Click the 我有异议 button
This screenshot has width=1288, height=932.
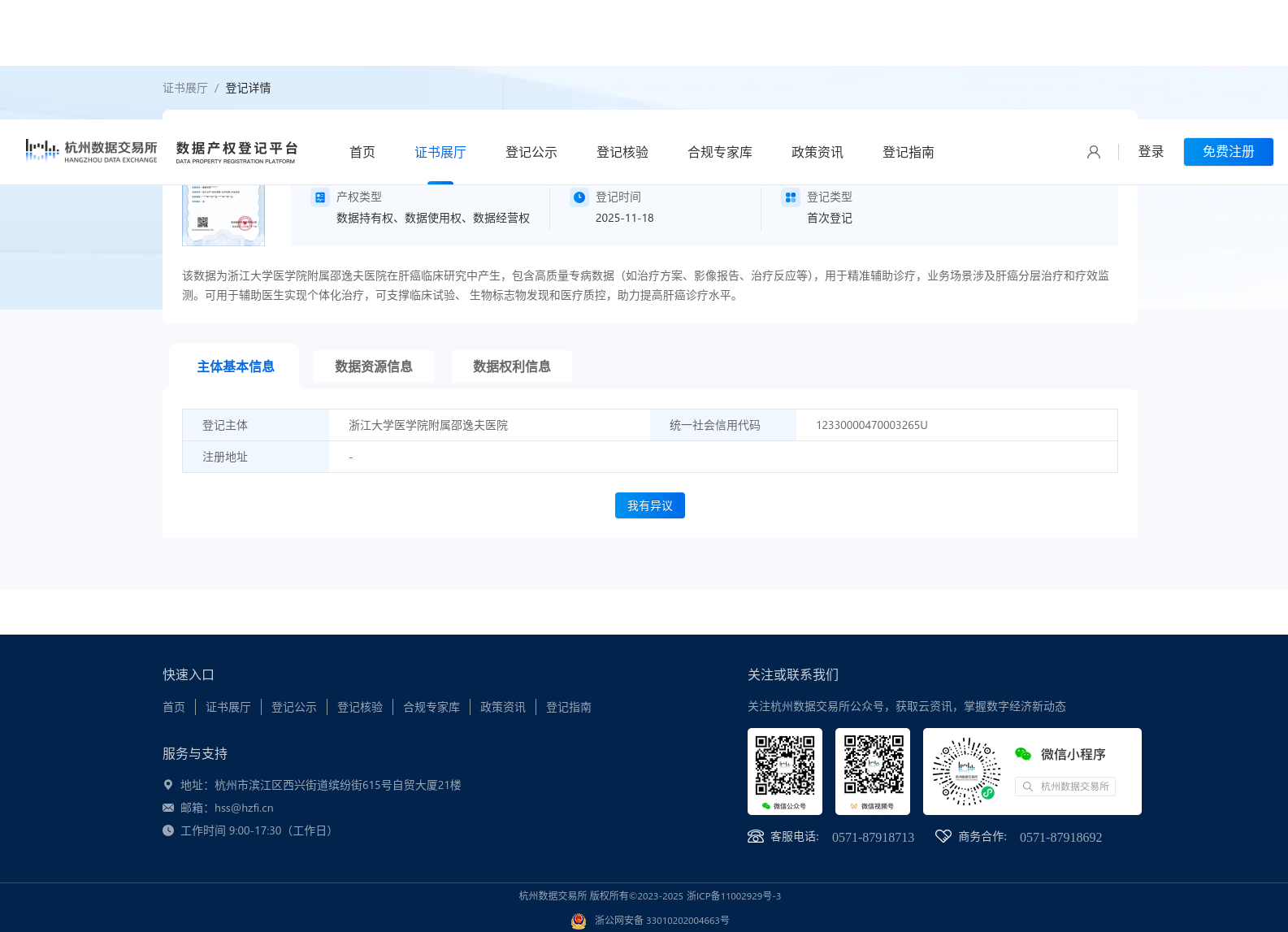(650, 505)
